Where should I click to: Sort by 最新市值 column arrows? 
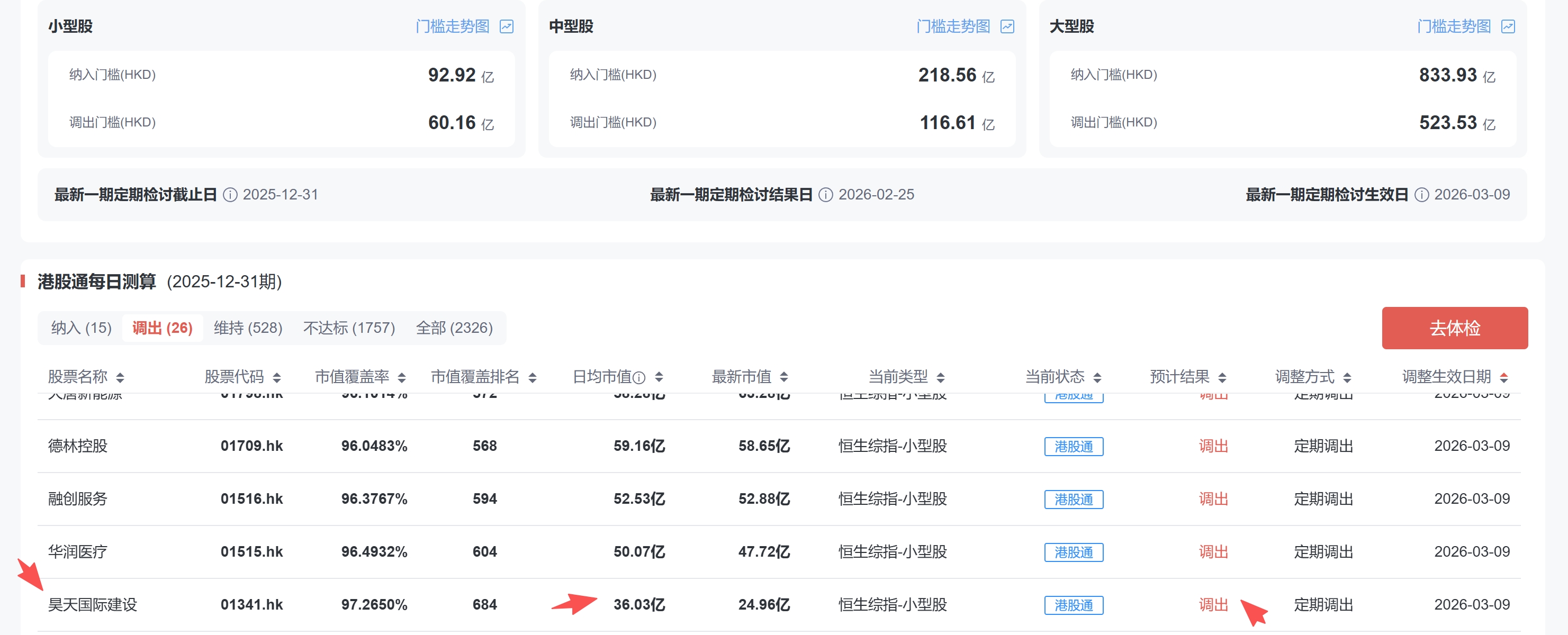point(784,378)
